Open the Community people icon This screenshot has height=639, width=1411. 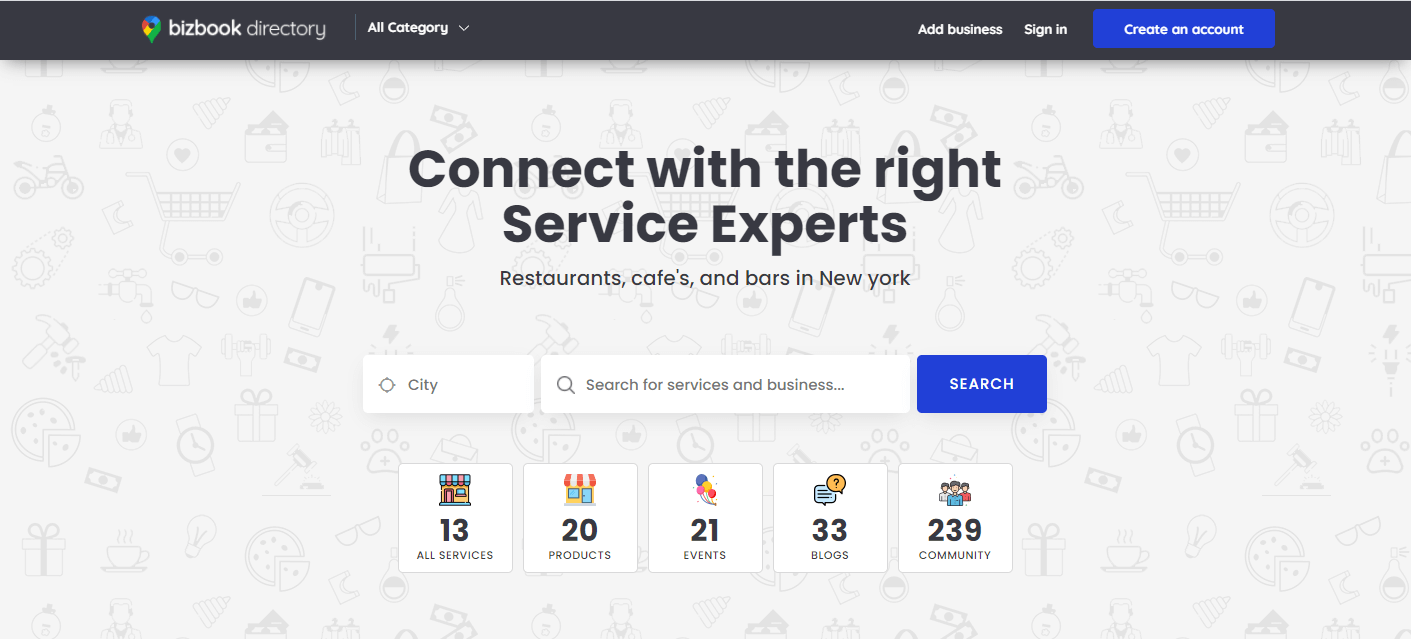pyautogui.click(x=955, y=490)
